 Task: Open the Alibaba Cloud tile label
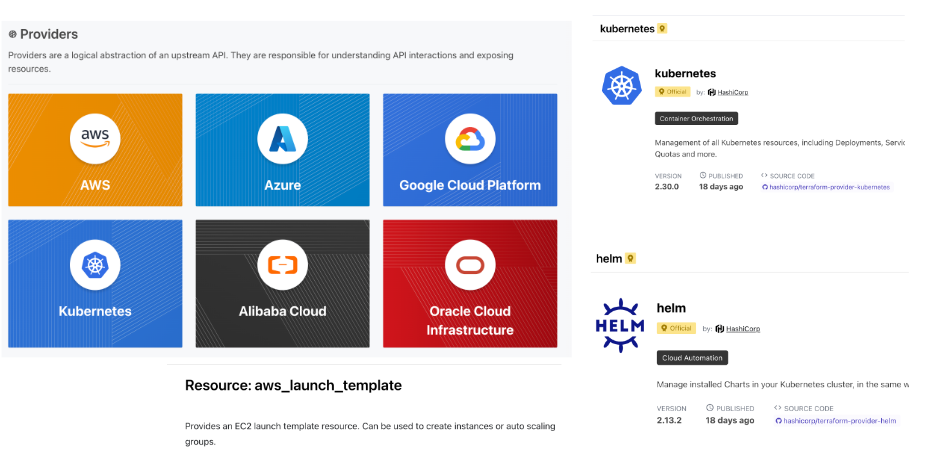pos(283,311)
